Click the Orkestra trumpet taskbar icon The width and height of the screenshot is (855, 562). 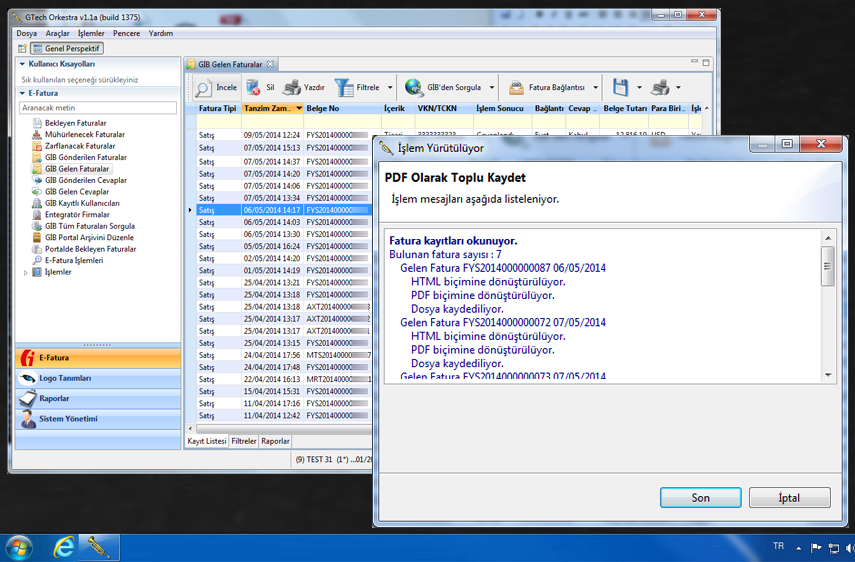tap(100, 547)
